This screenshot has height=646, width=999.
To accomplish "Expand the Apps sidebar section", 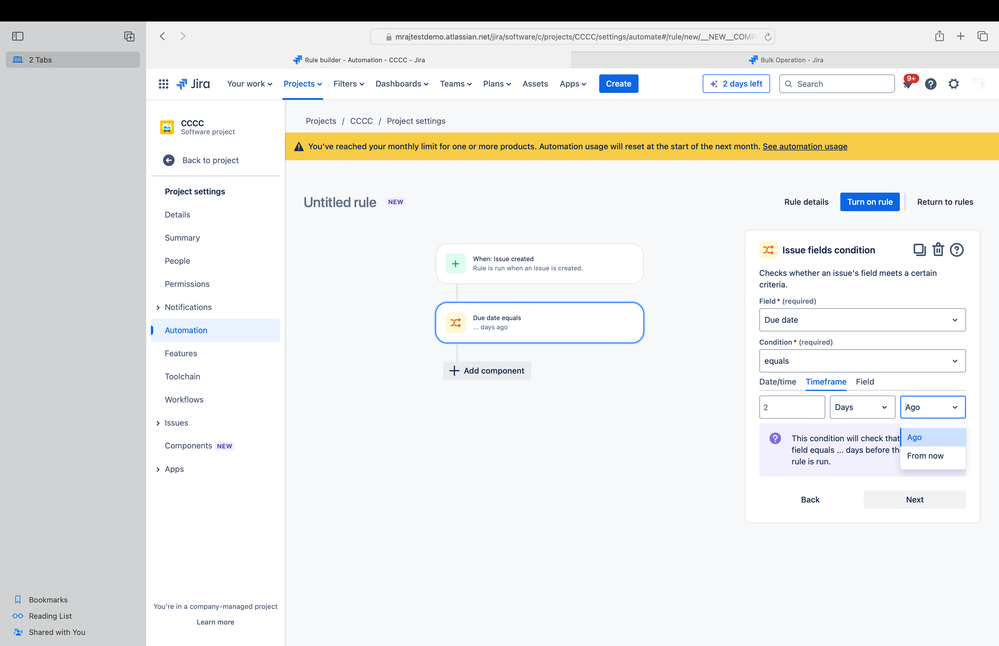I will [x=158, y=470].
